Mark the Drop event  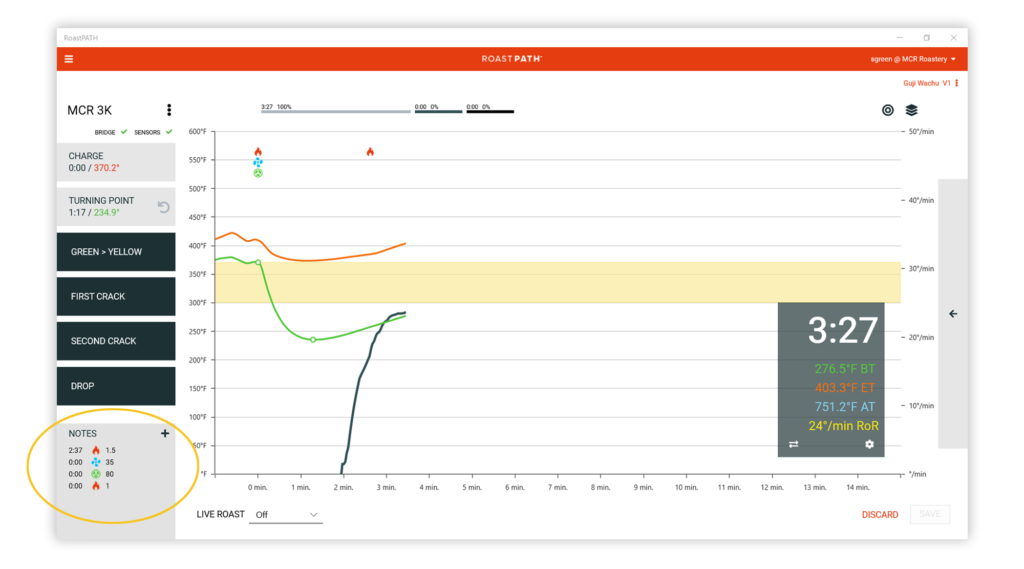(x=116, y=386)
